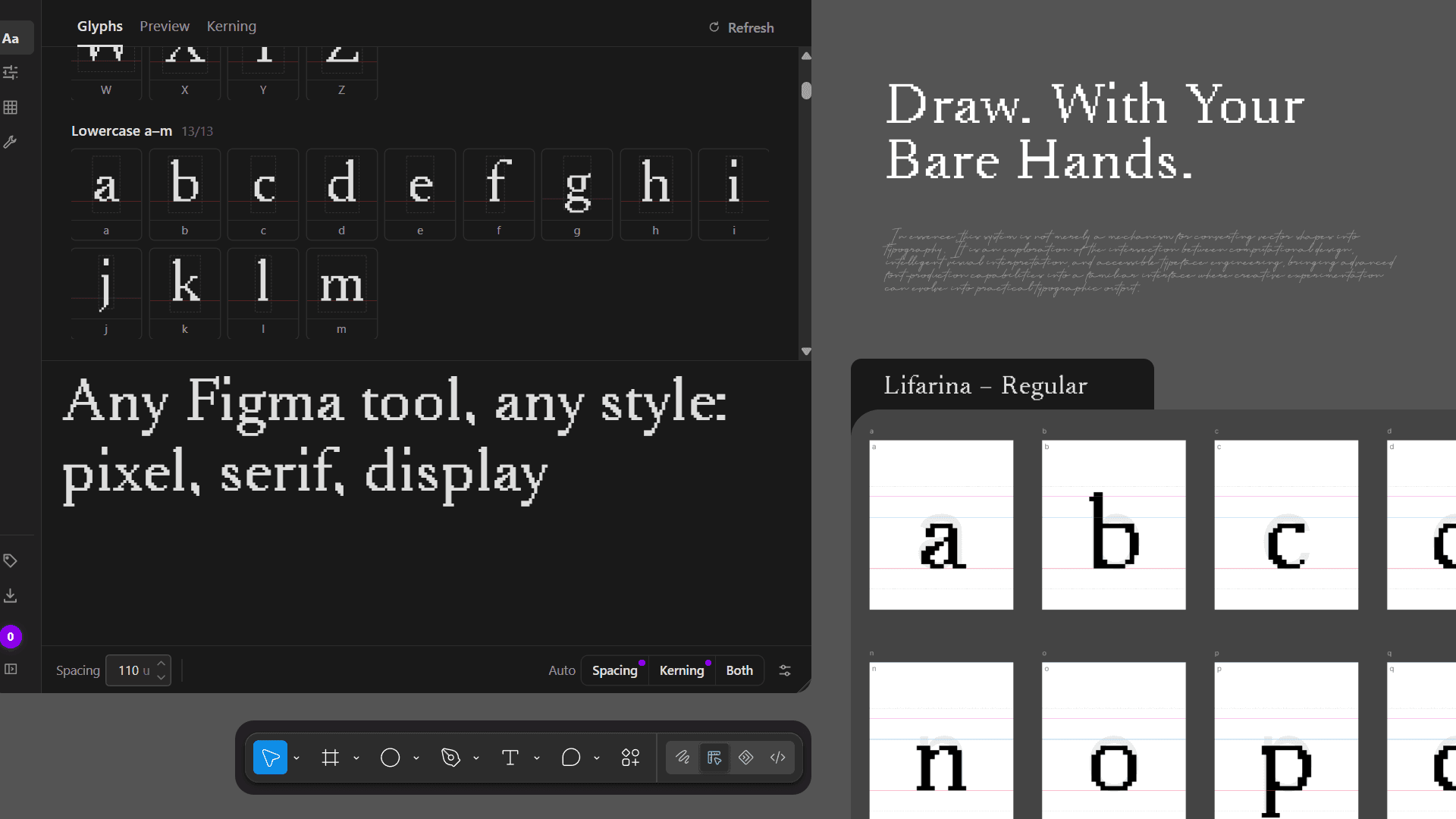Select glyph cell 'm'

point(342,293)
